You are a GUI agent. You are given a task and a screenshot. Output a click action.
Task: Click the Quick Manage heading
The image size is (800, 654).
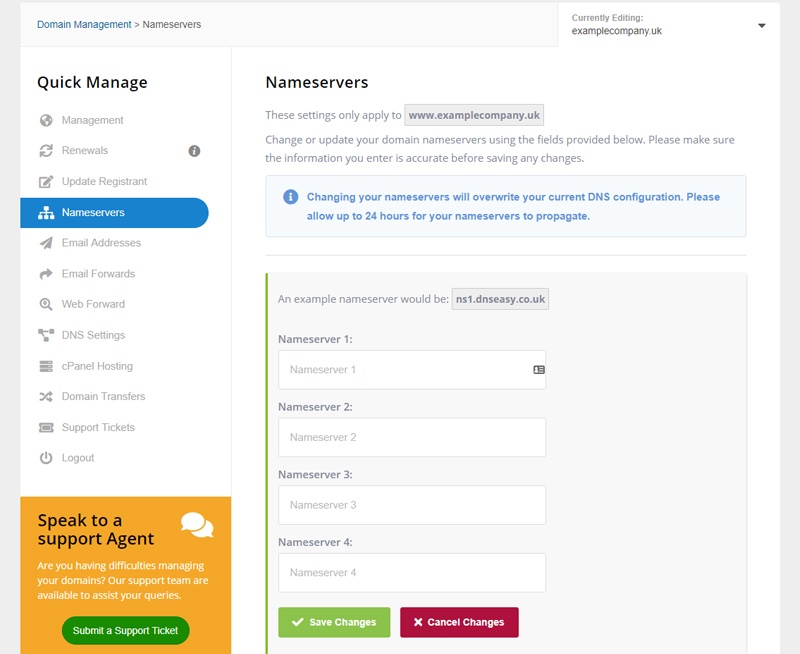pos(92,83)
